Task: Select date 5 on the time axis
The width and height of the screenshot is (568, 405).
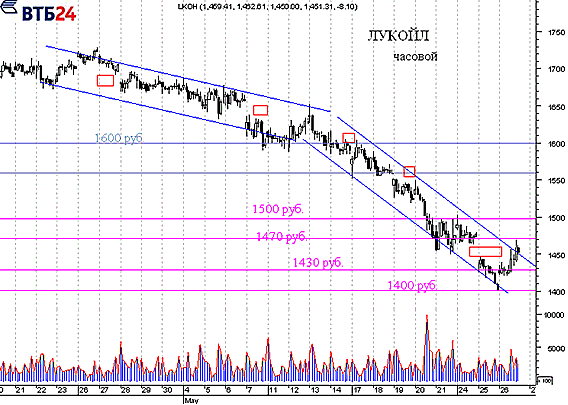Action: click(208, 391)
